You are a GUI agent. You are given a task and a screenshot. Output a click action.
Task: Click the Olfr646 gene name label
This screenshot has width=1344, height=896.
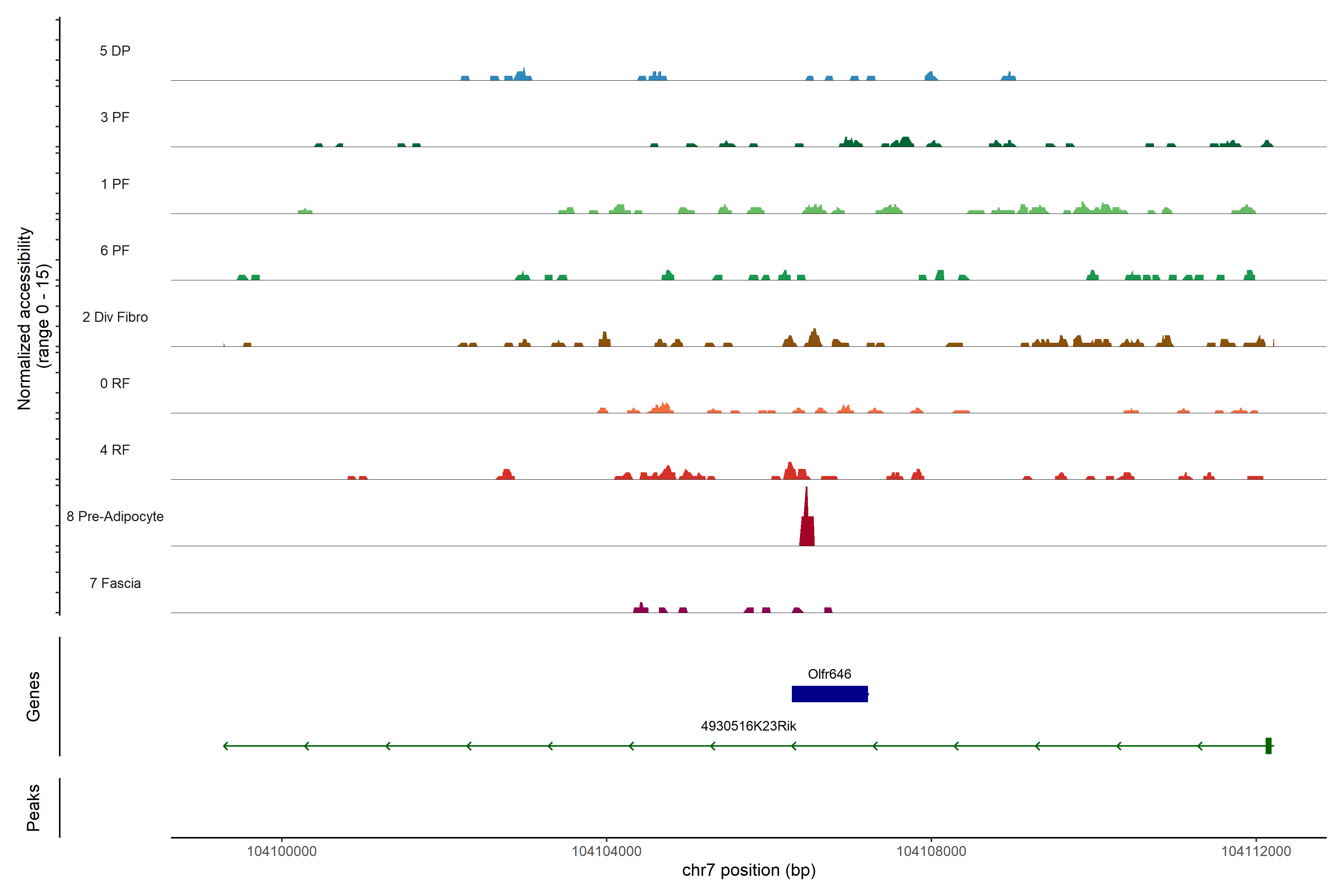point(829,674)
